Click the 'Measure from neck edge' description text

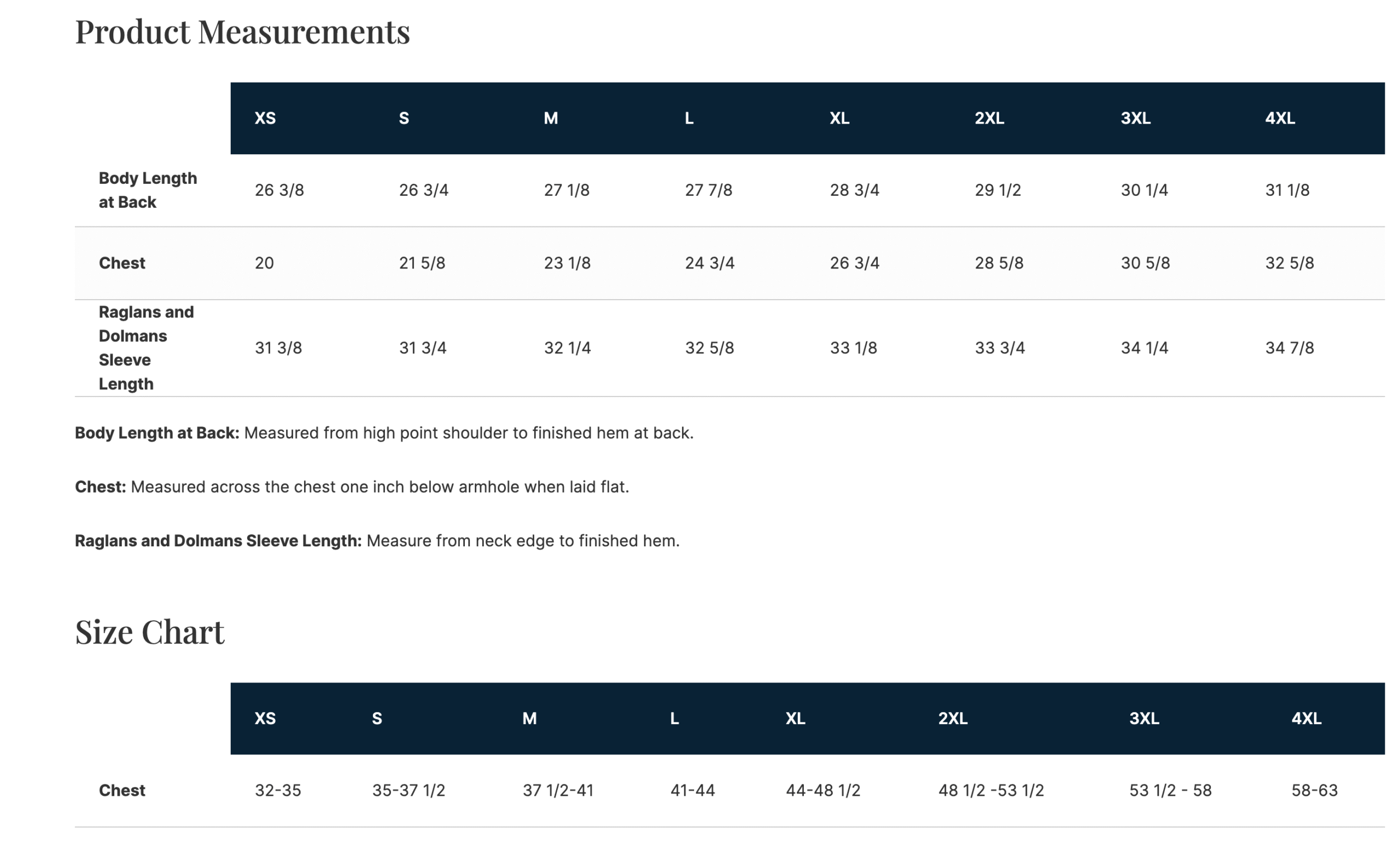pos(523,541)
